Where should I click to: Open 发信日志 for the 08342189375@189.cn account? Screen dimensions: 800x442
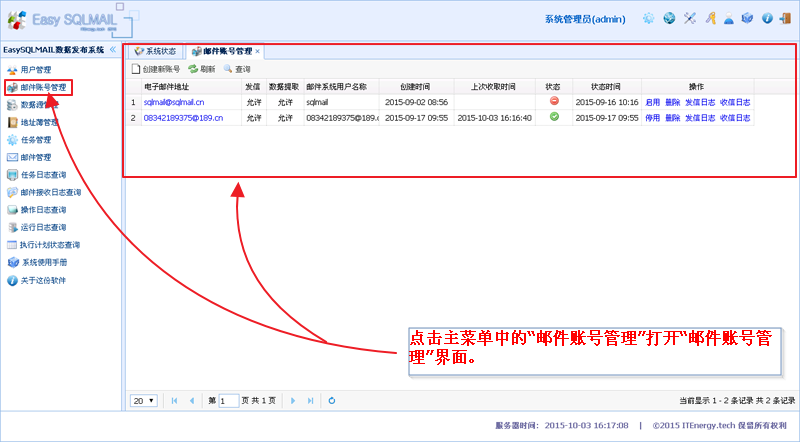click(700, 118)
